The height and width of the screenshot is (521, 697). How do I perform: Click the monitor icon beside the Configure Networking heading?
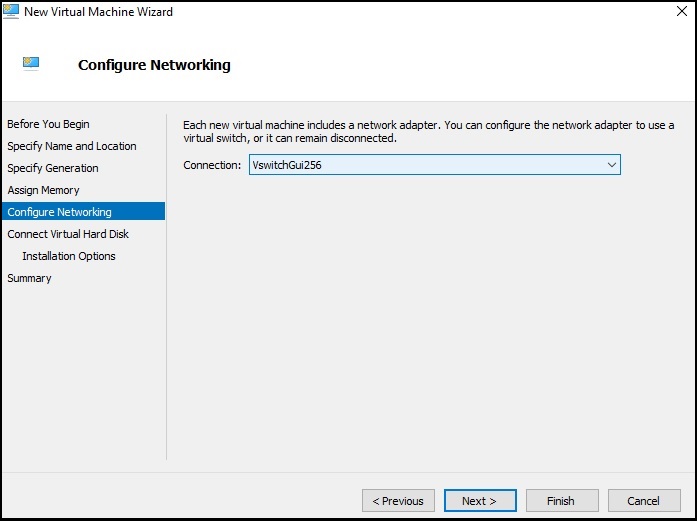click(x=32, y=65)
